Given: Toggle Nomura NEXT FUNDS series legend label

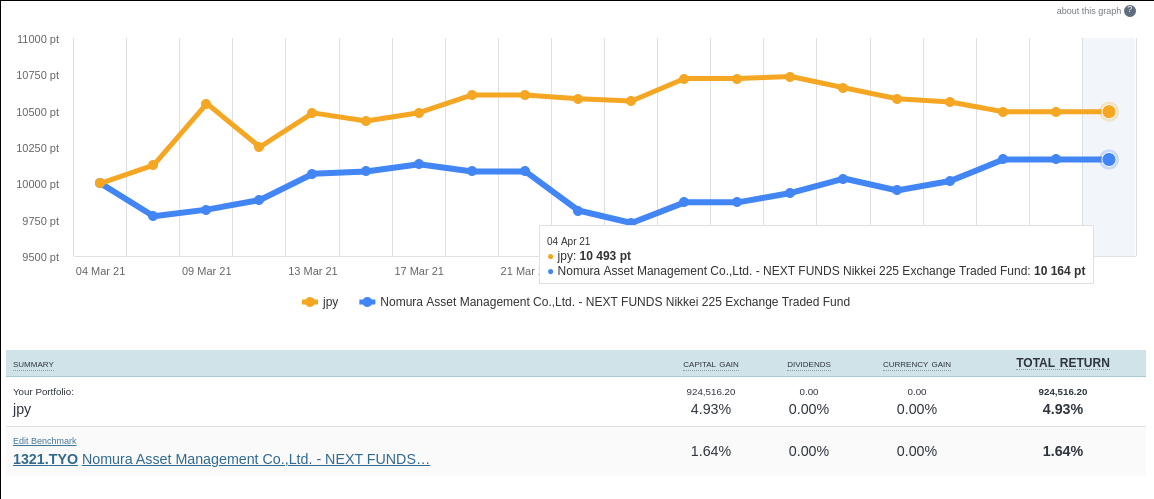Looking at the screenshot, I should (x=614, y=302).
